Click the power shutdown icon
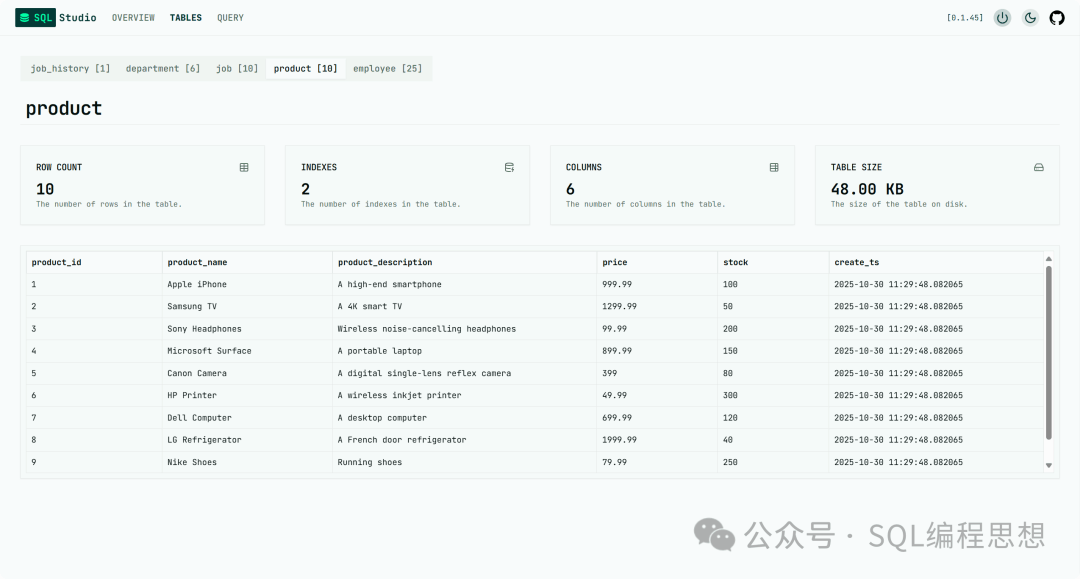Screen dimensions: 1080x579 coord(1002,18)
